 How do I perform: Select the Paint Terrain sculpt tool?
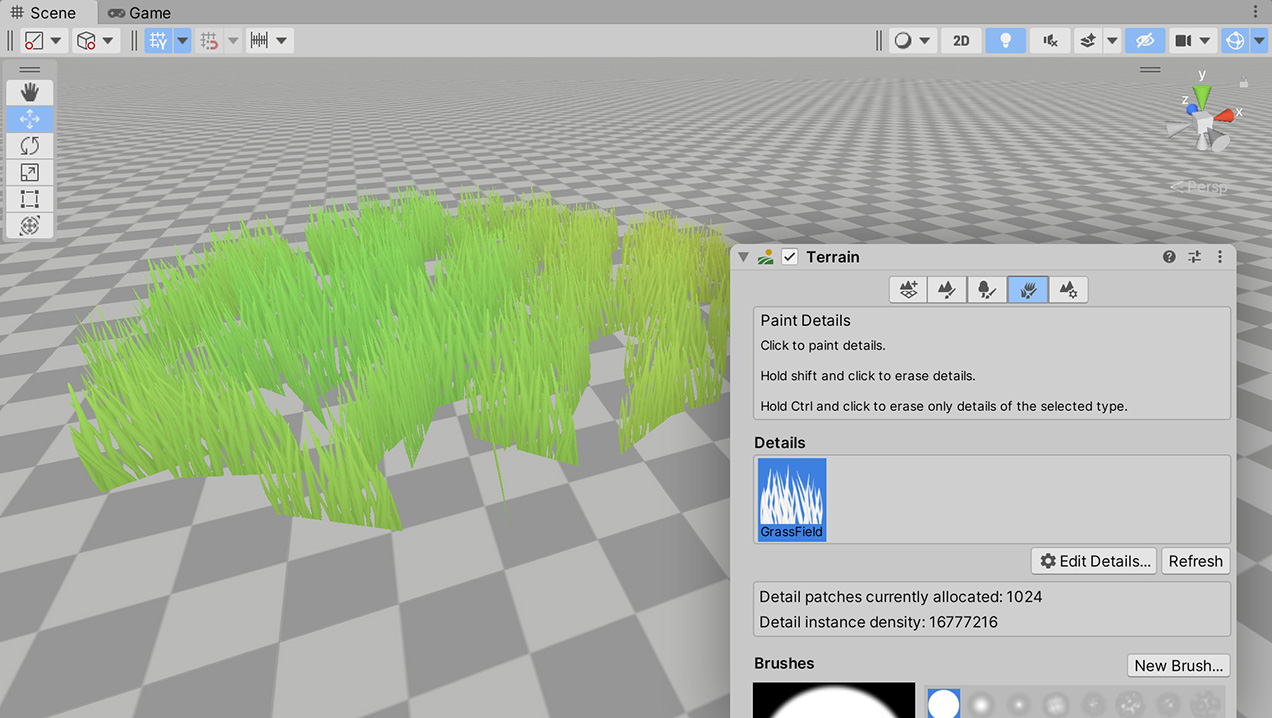948,289
